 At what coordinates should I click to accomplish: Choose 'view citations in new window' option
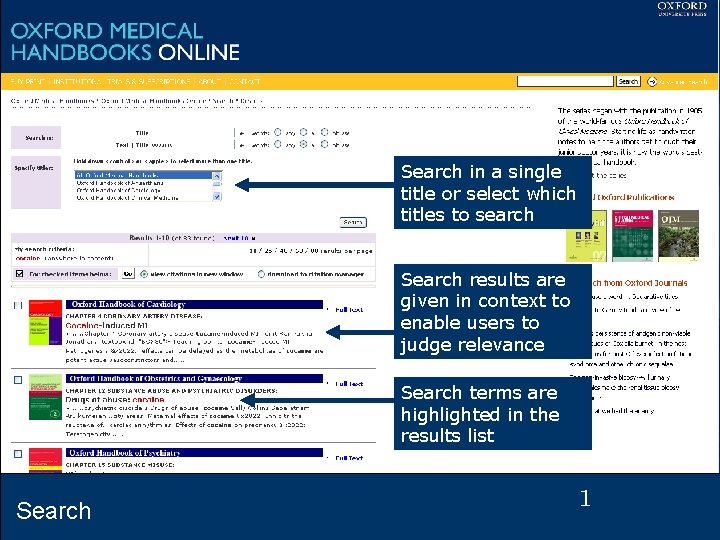click(144, 274)
